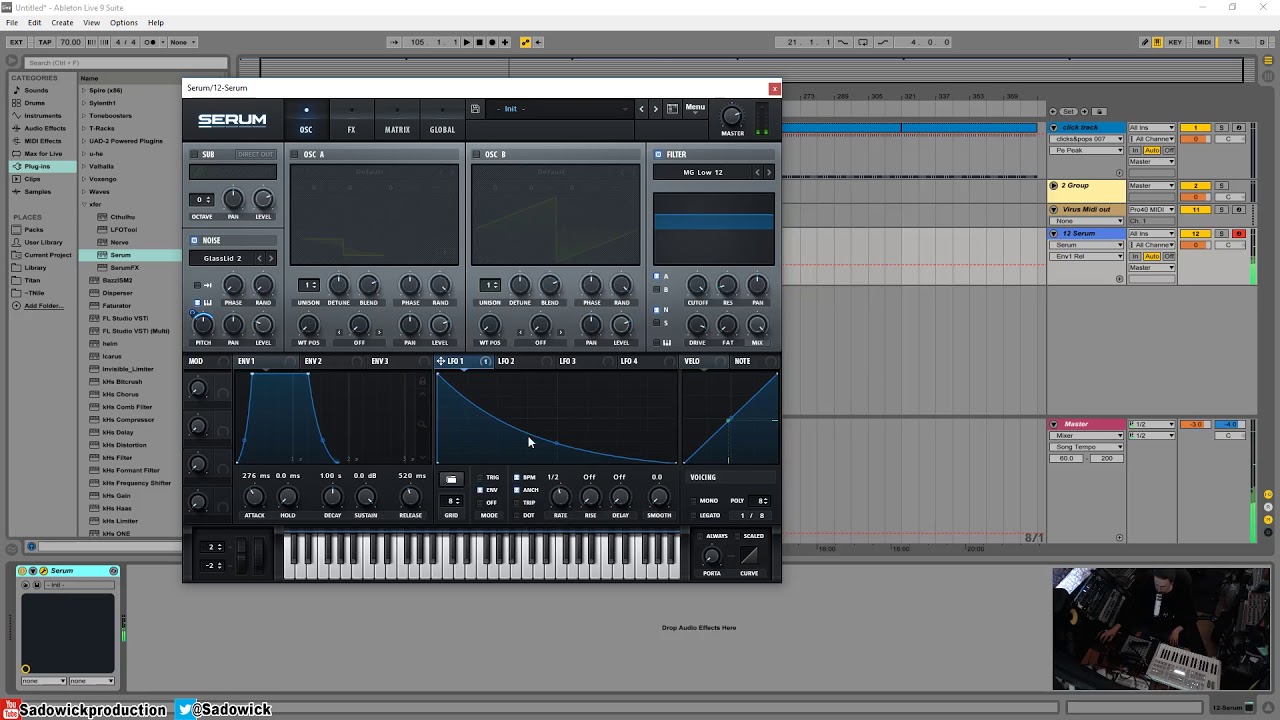
Task: Open quantization None dropdown in transport
Action: coord(182,42)
